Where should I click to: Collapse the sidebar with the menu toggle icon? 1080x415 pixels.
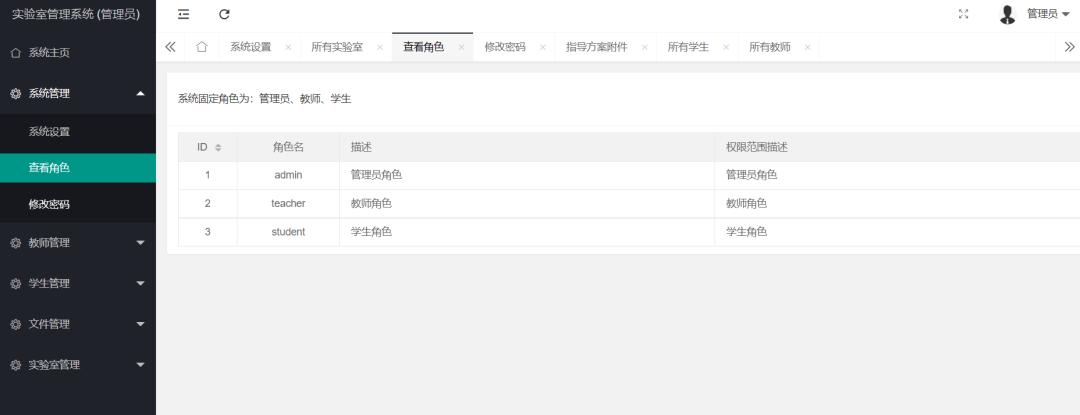pos(183,14)
